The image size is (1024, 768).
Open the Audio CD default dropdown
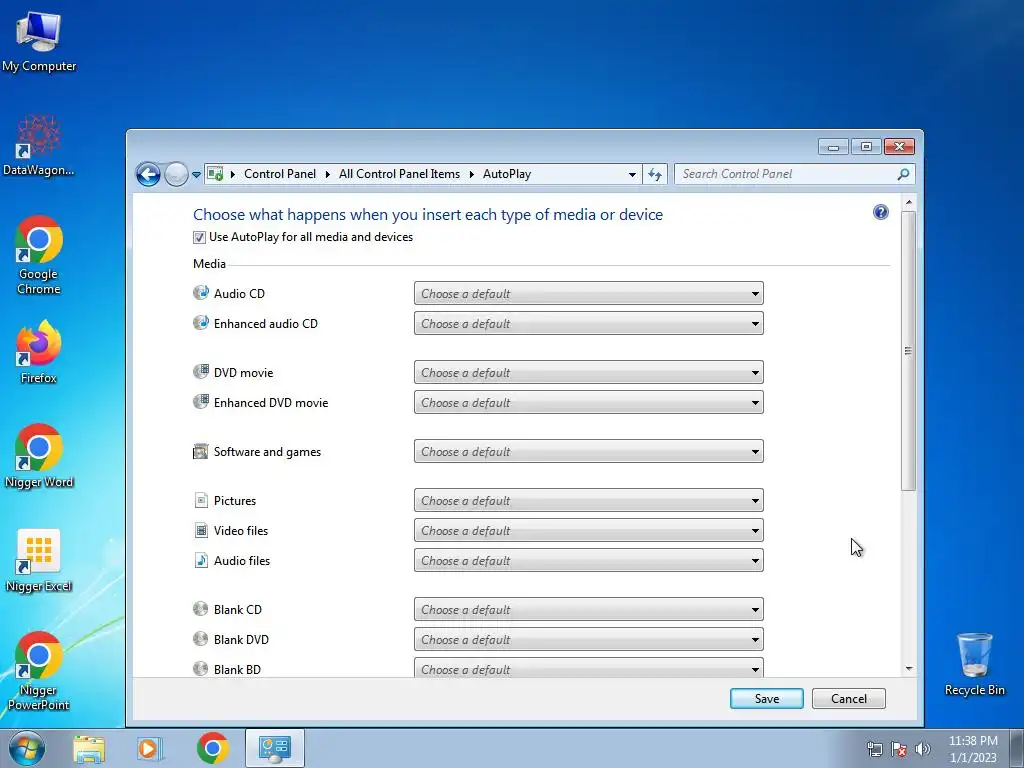(588, 293)
